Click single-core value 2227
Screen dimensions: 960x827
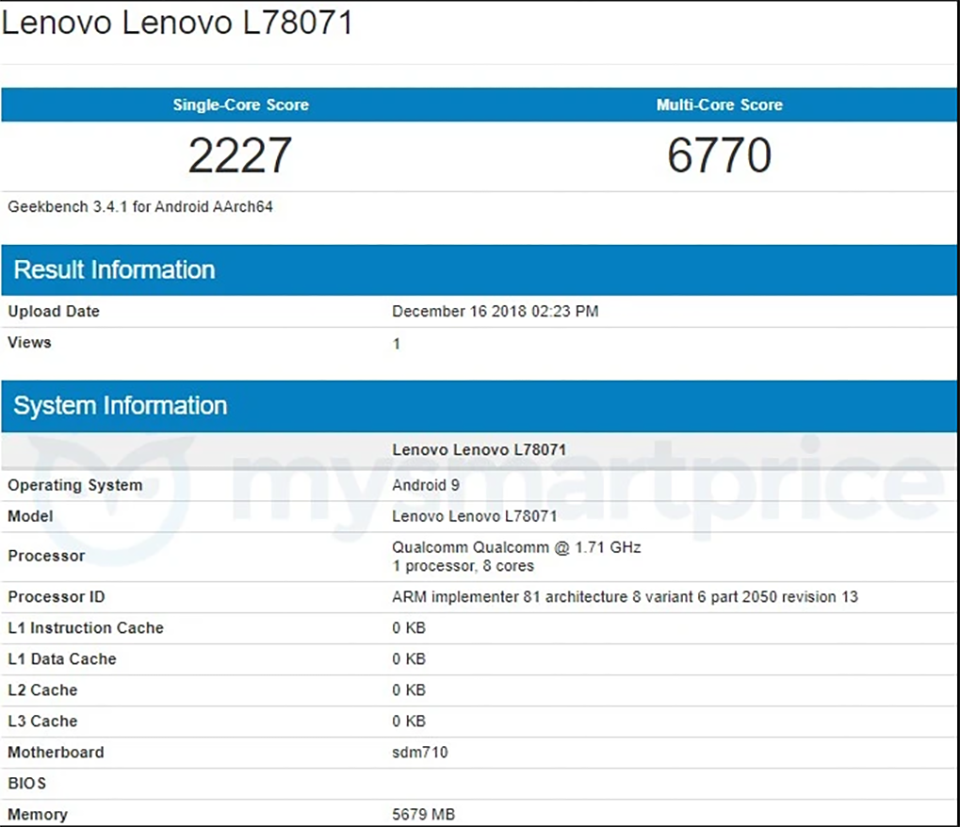pyautogui.click(x=240, y=155)
